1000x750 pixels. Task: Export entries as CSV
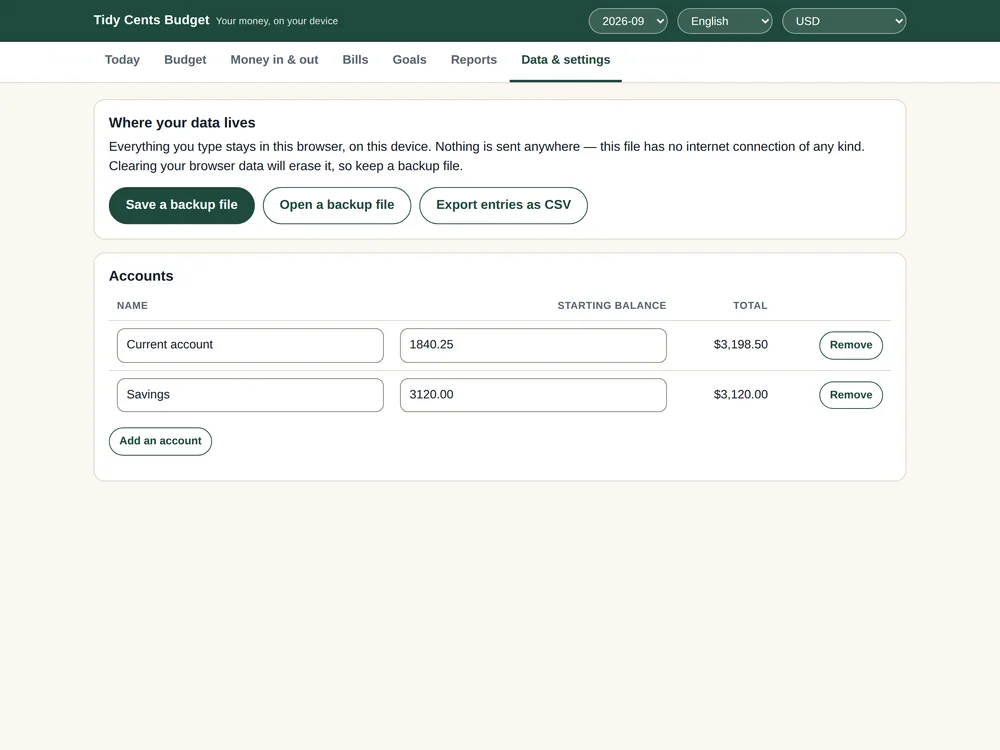click(503, 205)
